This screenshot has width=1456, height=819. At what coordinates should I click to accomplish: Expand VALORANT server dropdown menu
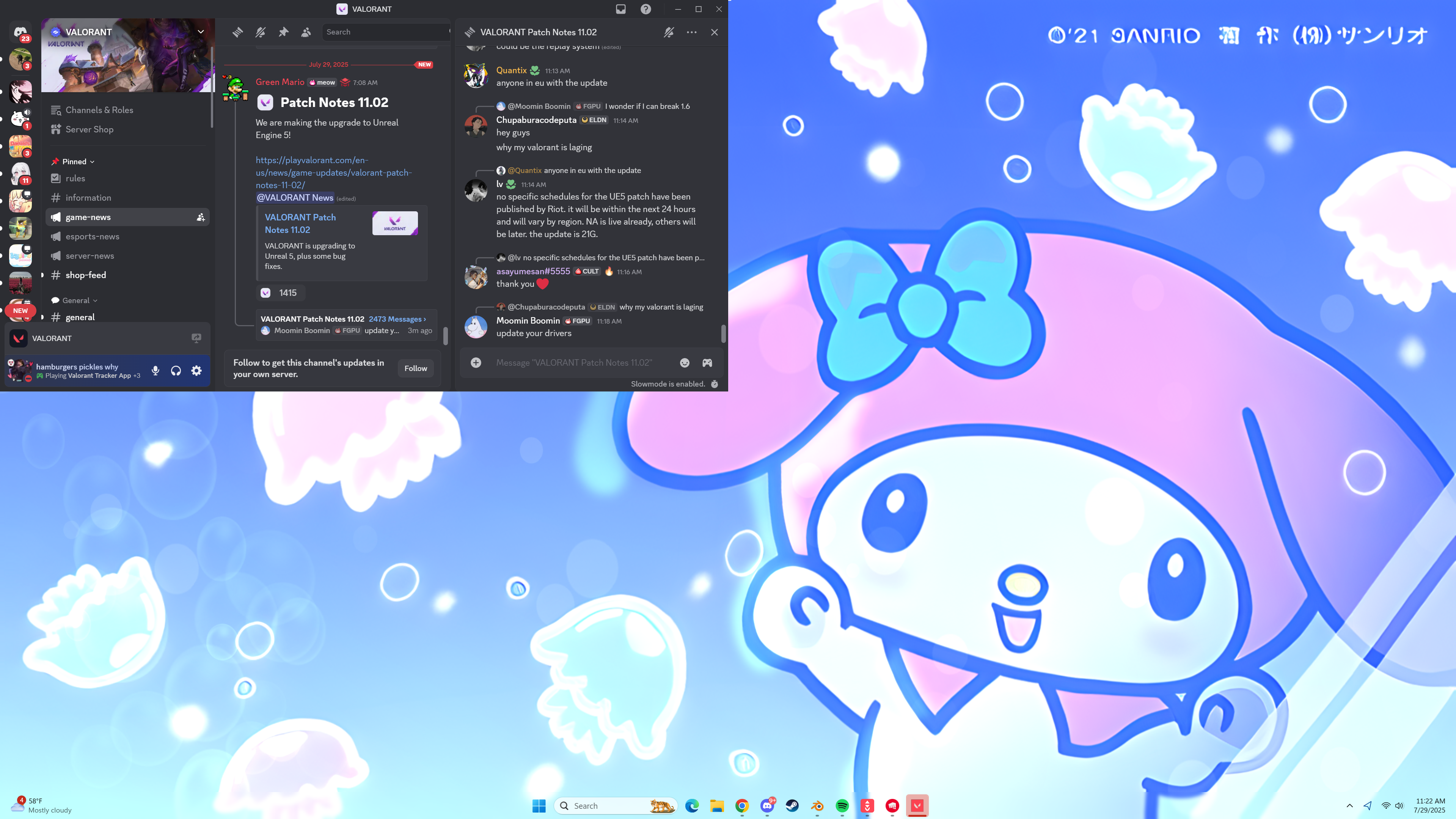[201, 31]
